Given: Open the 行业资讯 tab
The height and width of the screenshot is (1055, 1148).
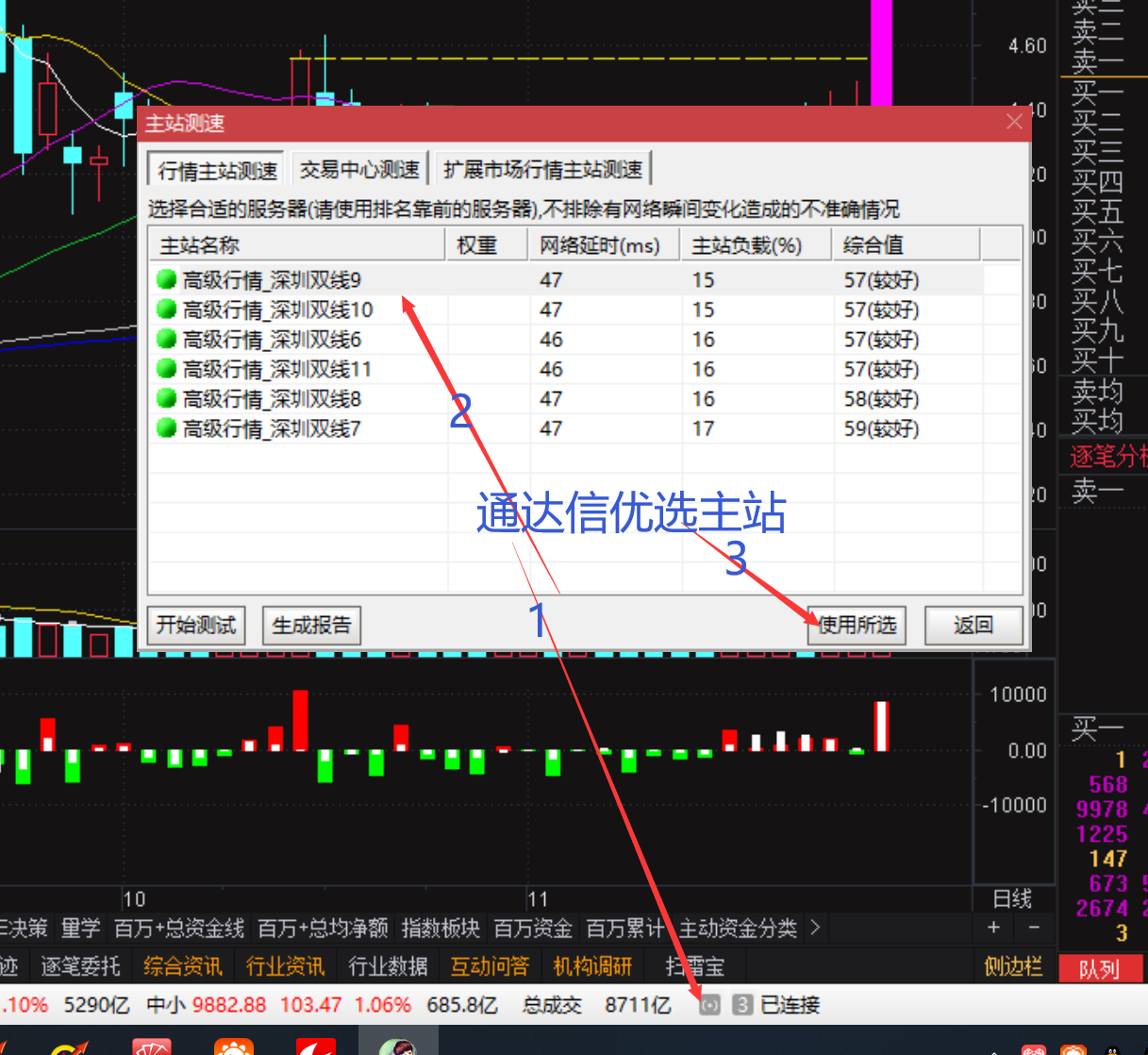Looking at the screenshot, I should pos(285,966).
